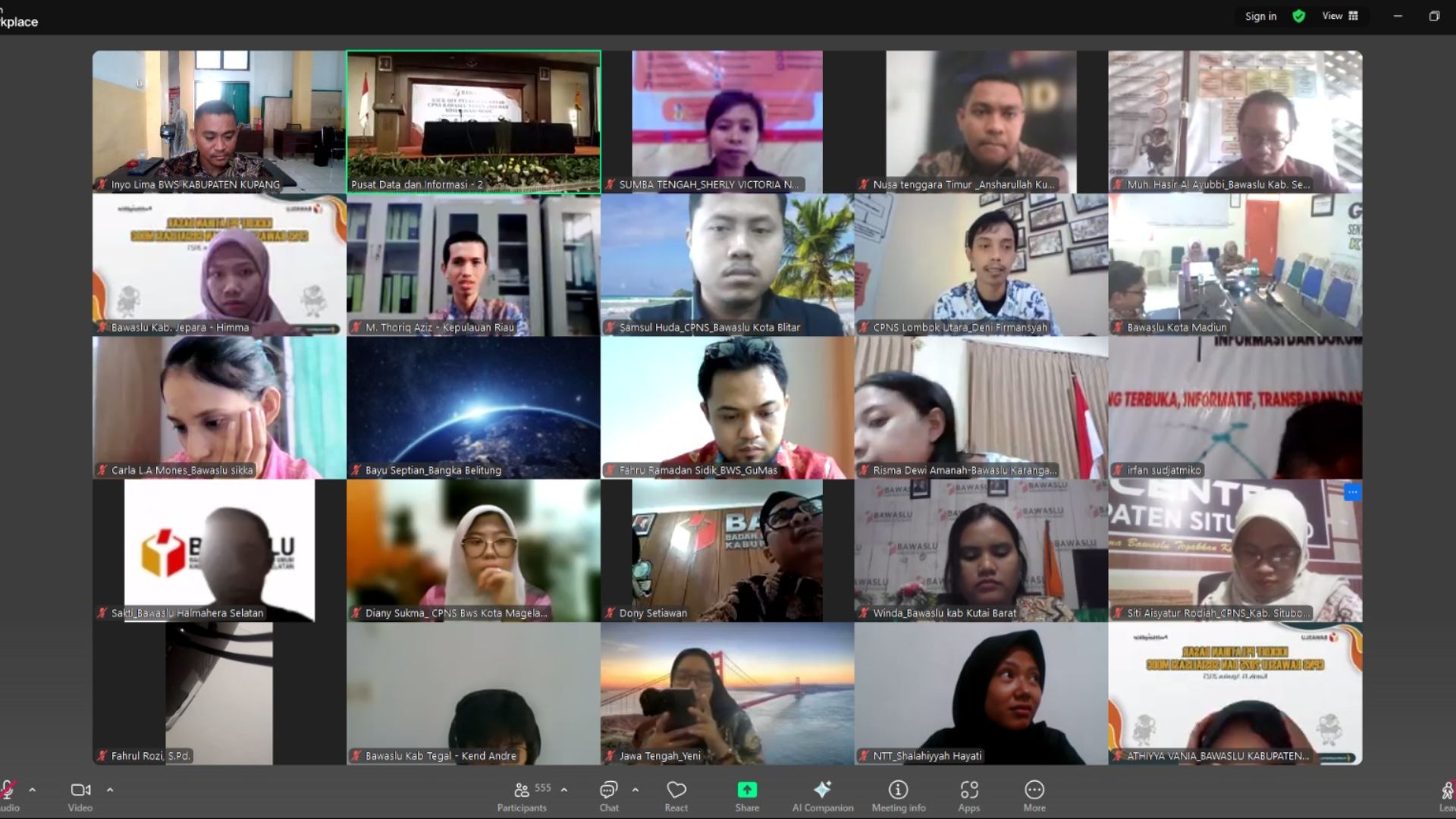
Task: Select Bawaslu Kota Madiun video tile
Action: click(x=1235, y=265)
